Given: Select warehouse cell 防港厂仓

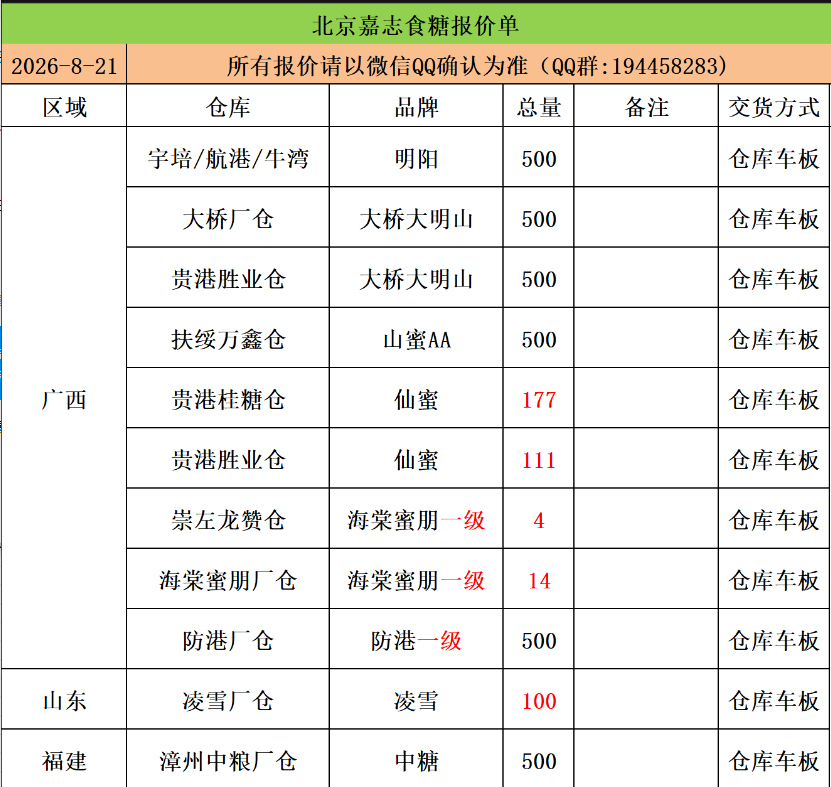Looking at the screenshot, I should 228,640.
